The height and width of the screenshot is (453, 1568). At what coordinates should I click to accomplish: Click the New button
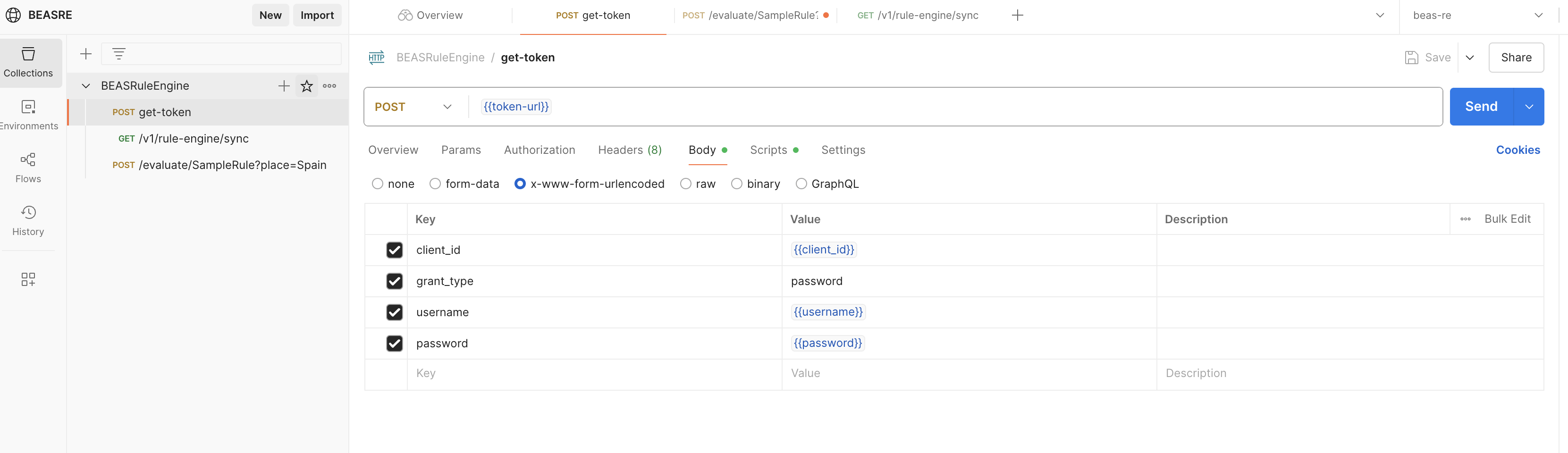pos(270,15)
